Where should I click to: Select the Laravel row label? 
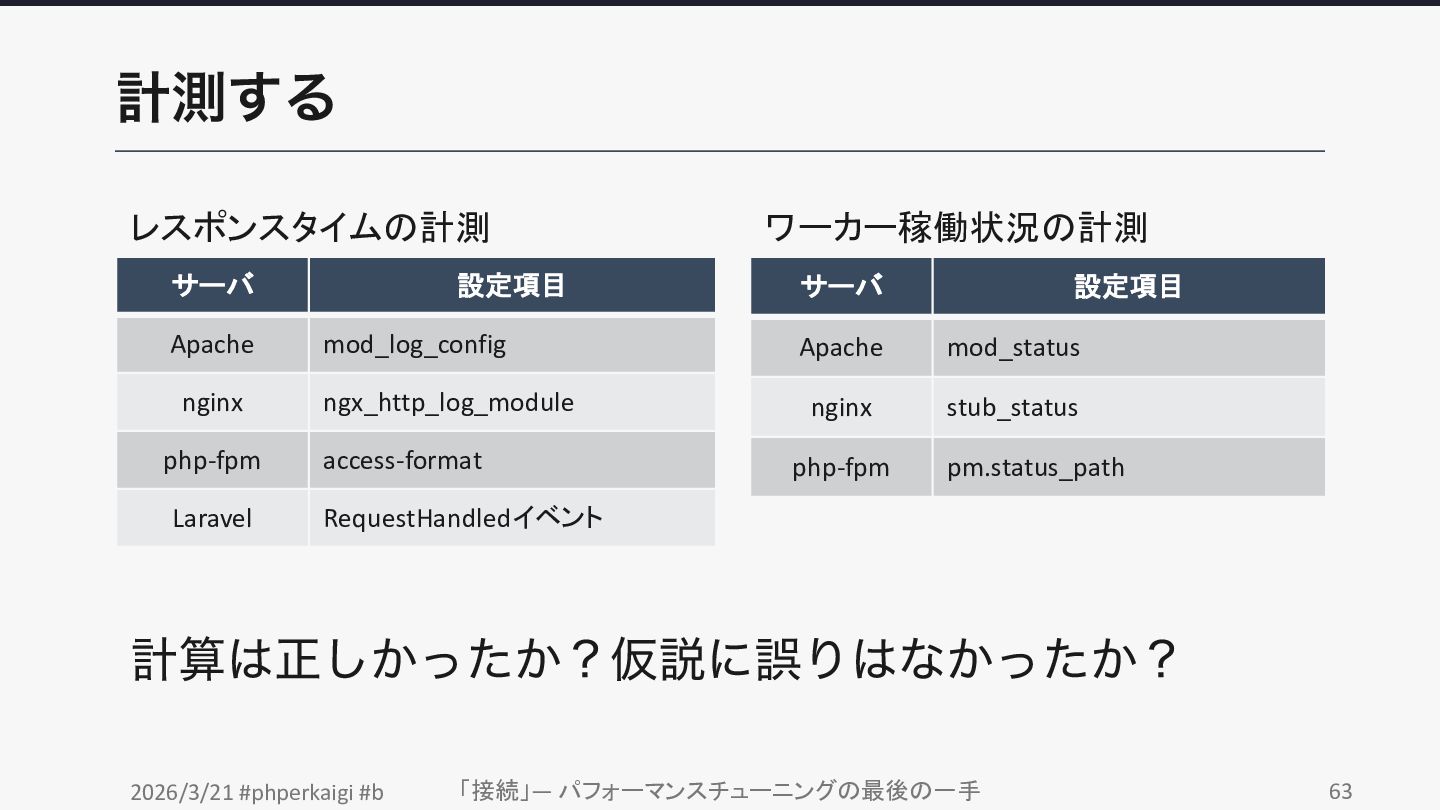(x=212, y=518)
